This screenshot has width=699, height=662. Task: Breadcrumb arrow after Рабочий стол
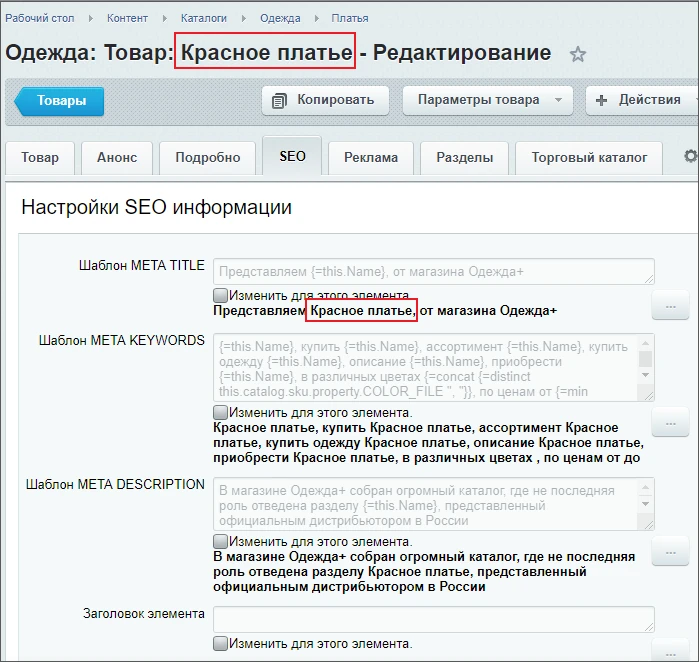coord(90,19)
